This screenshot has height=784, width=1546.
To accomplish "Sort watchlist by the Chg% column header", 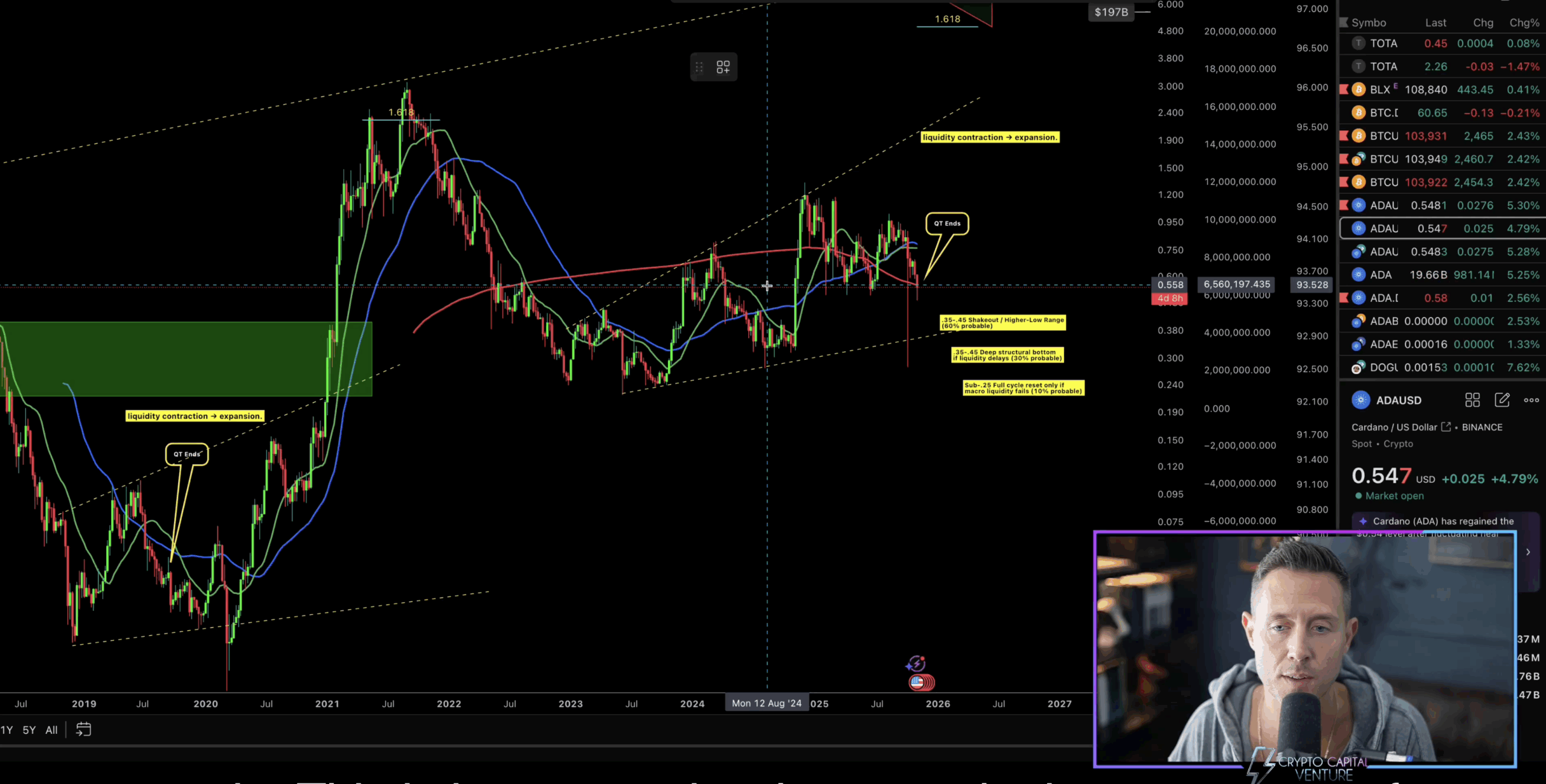I will click(1524, 23).
